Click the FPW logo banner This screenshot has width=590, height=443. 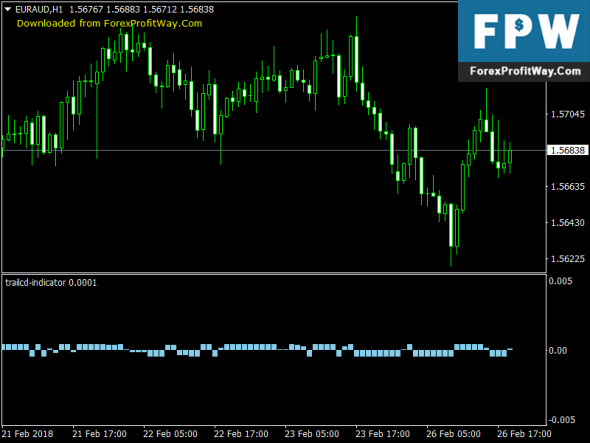pyautogui.click(x=524, y=31)
